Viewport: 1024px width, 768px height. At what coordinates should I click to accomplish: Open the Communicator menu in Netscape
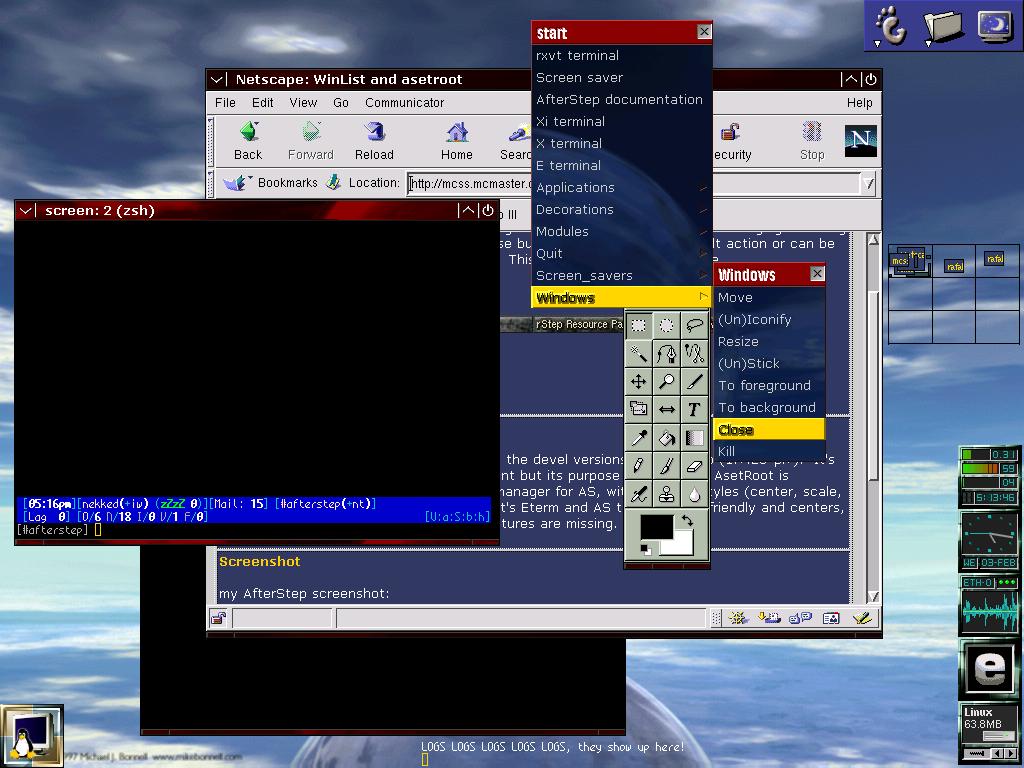(x=404, y=103)
